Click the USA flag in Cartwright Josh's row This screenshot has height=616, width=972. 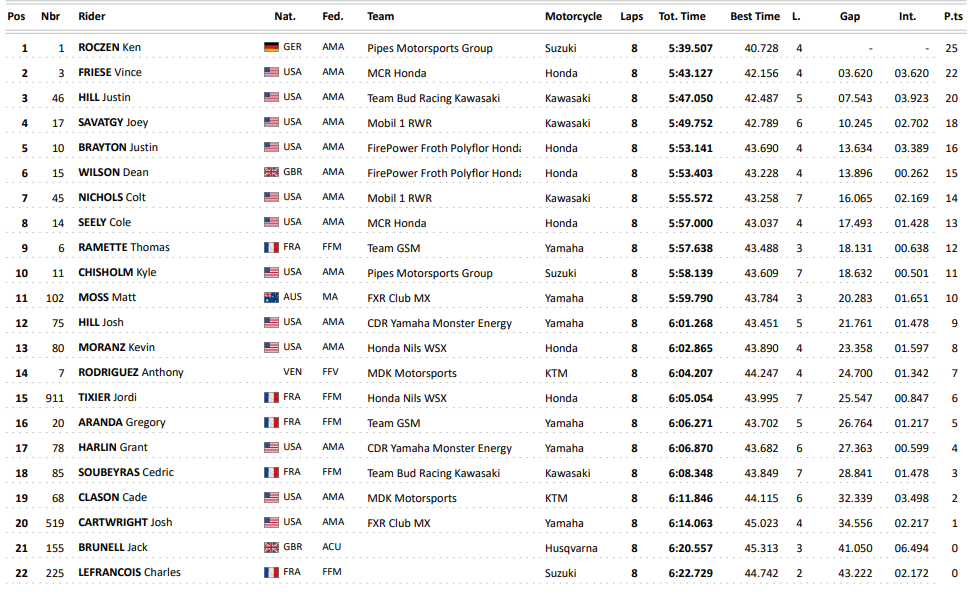271,522
